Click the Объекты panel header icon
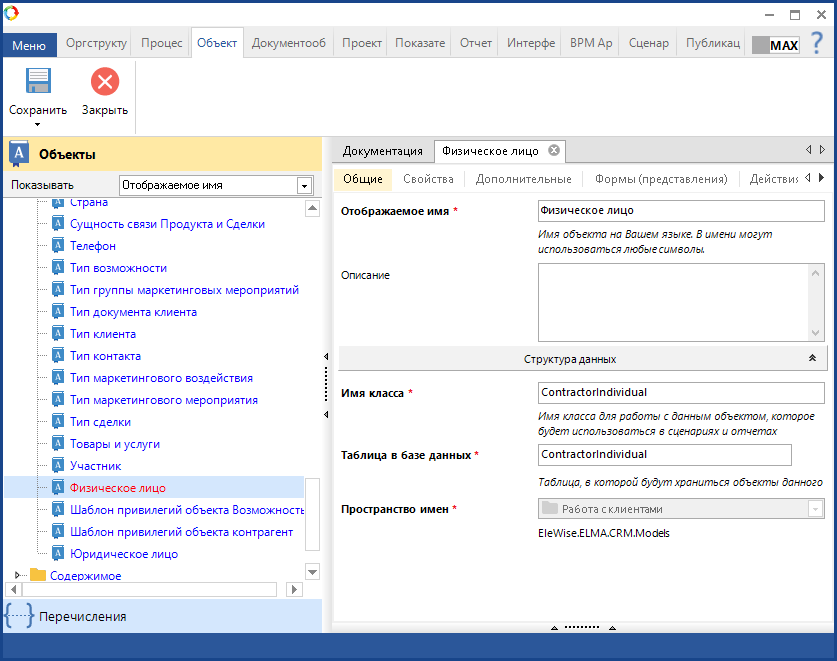The height and width of the screenshot is (661, 837). tap(19, 154)
